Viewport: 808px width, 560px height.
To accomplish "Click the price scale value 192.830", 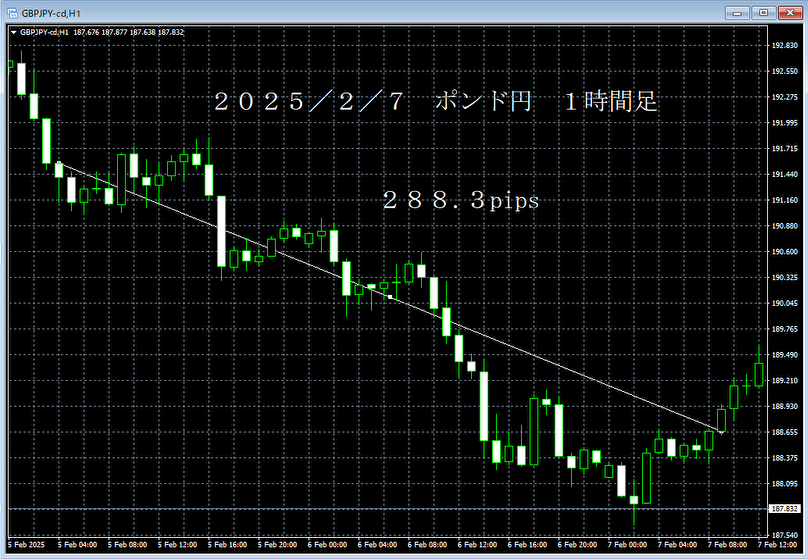I will [784, 45].
